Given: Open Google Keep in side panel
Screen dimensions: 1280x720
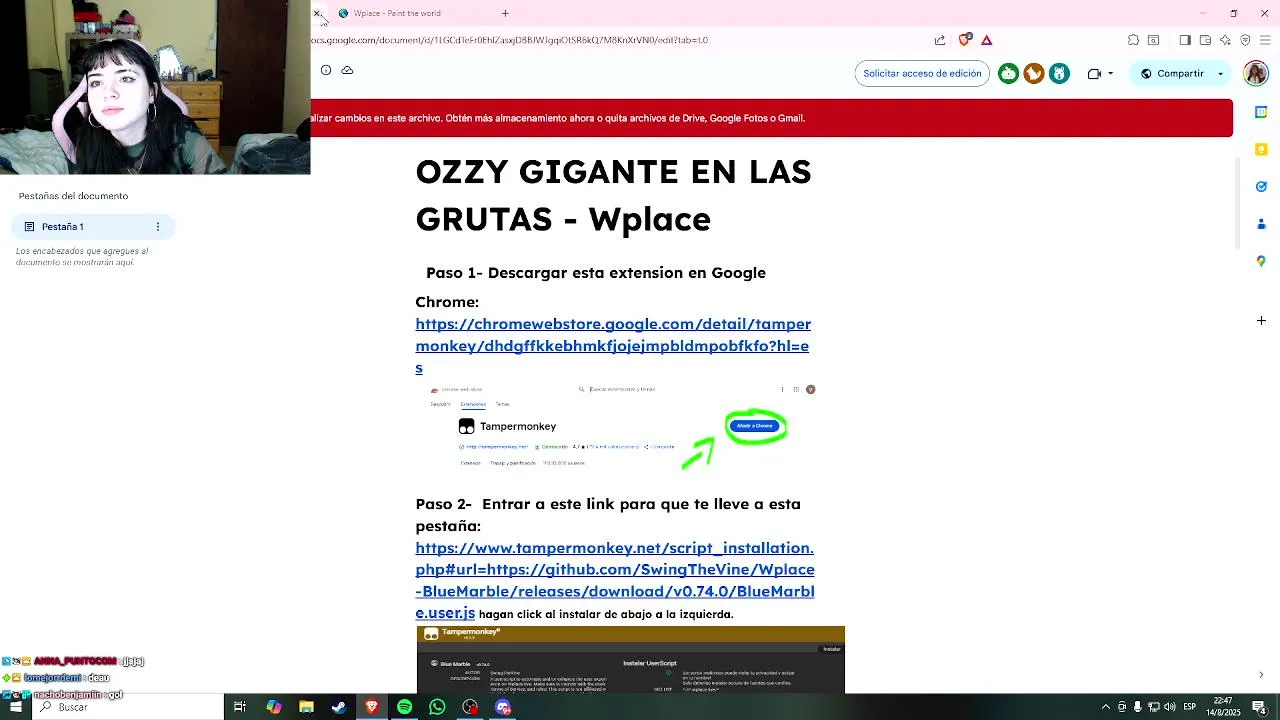Looking at the screenshot, I should pos(1261,149).
